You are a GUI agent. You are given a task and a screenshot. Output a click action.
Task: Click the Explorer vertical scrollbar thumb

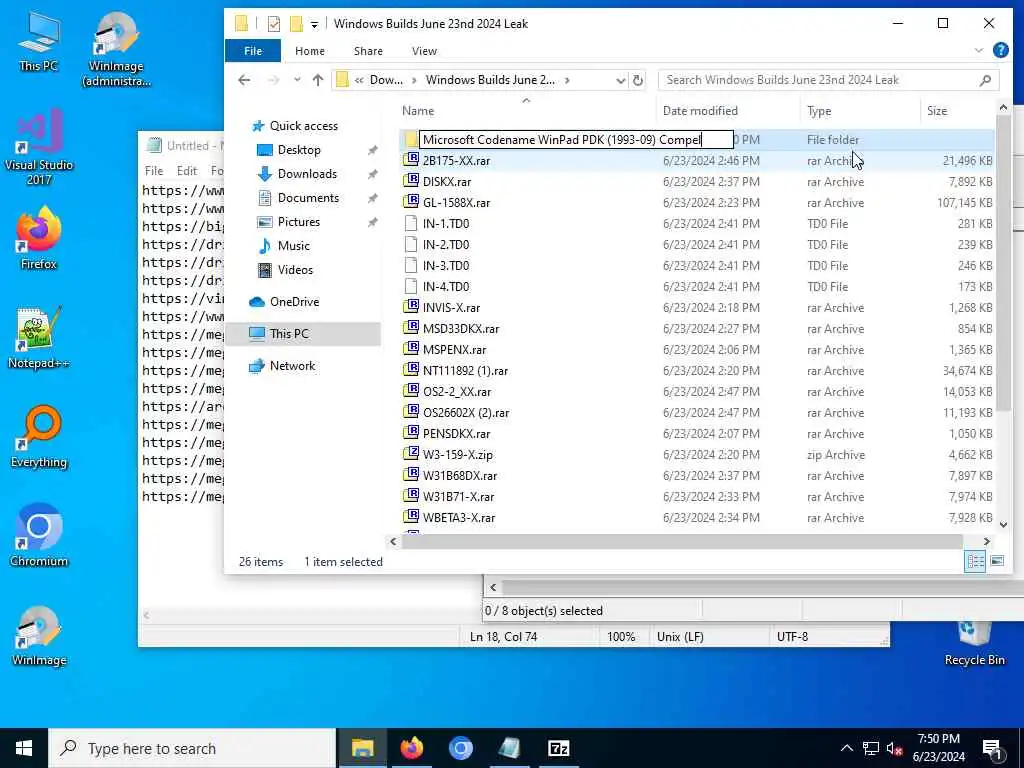click(1003, 264)
